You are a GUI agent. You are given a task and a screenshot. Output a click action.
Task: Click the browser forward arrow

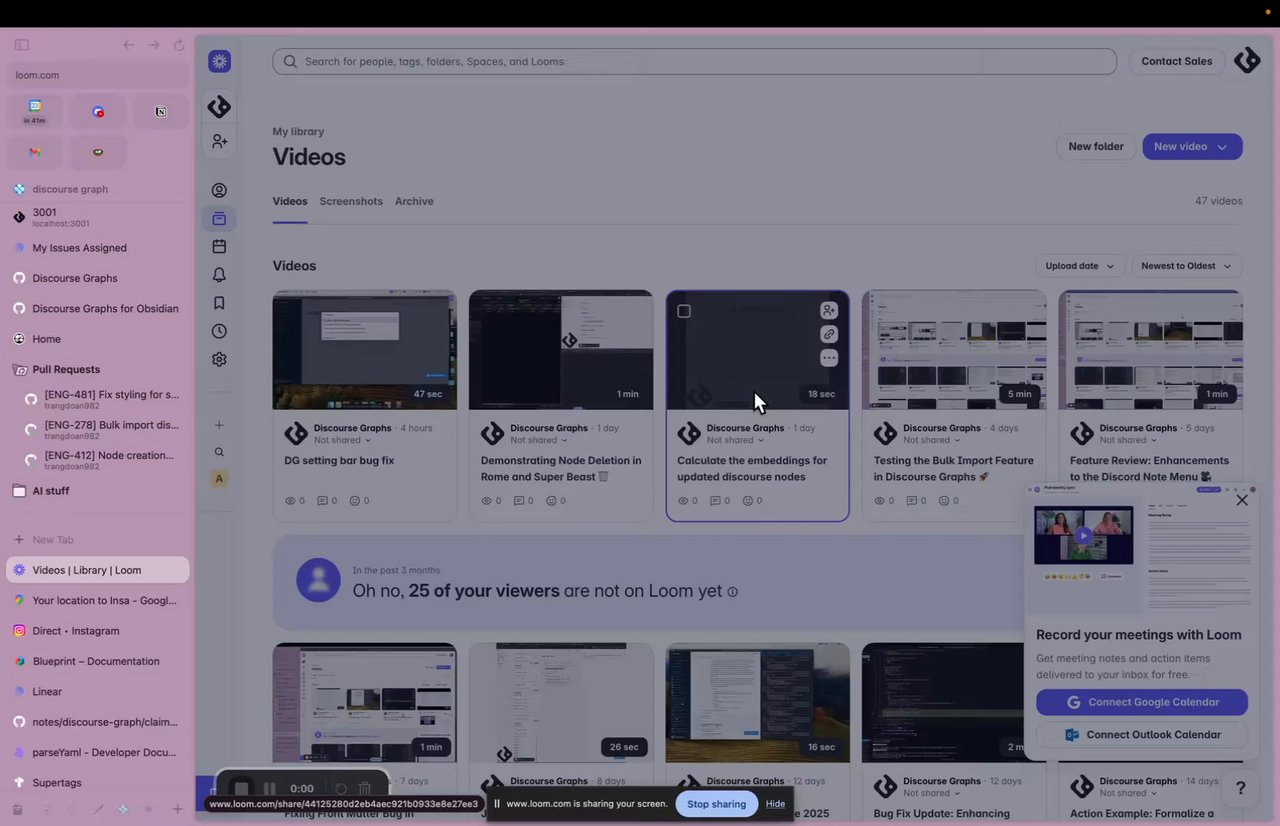154,45
